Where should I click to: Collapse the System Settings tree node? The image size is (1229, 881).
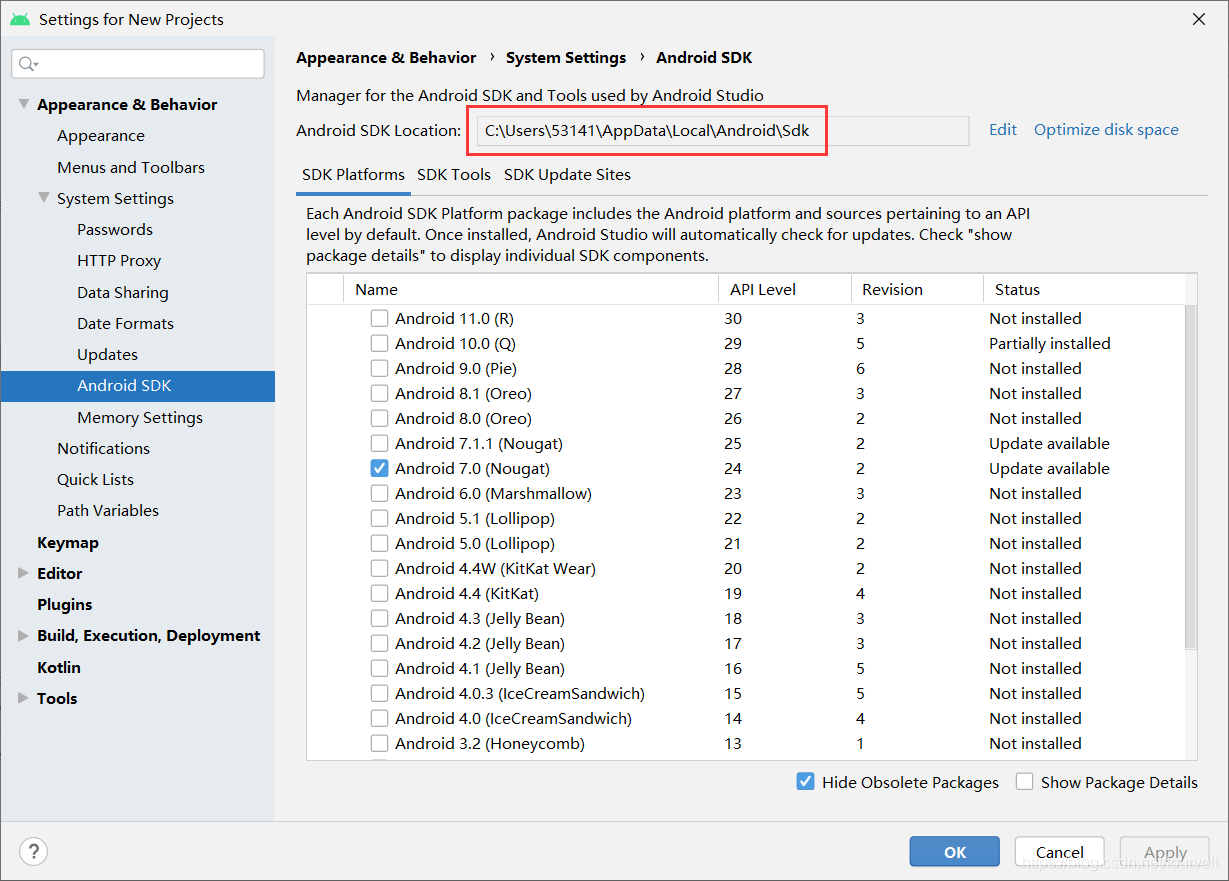[43, 198]
